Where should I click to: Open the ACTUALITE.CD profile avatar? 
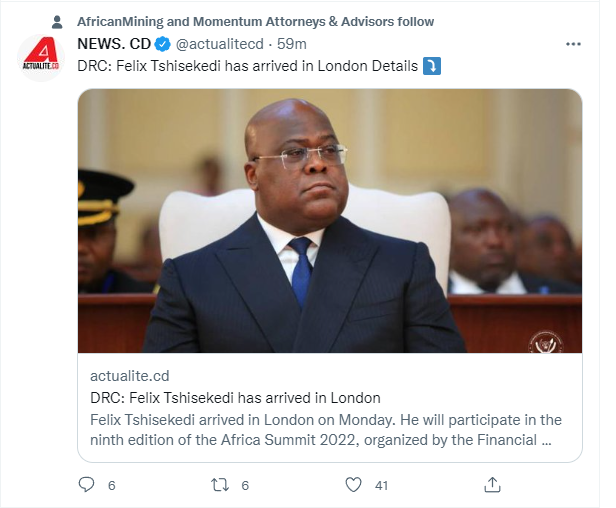pyautogui.click(x=42, y=58)
